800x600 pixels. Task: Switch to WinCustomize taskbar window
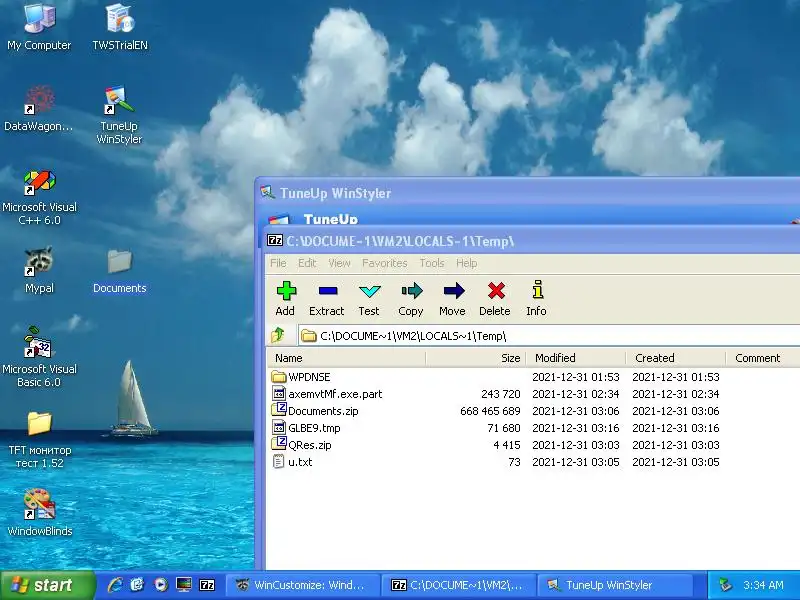[x=303, y=585]
